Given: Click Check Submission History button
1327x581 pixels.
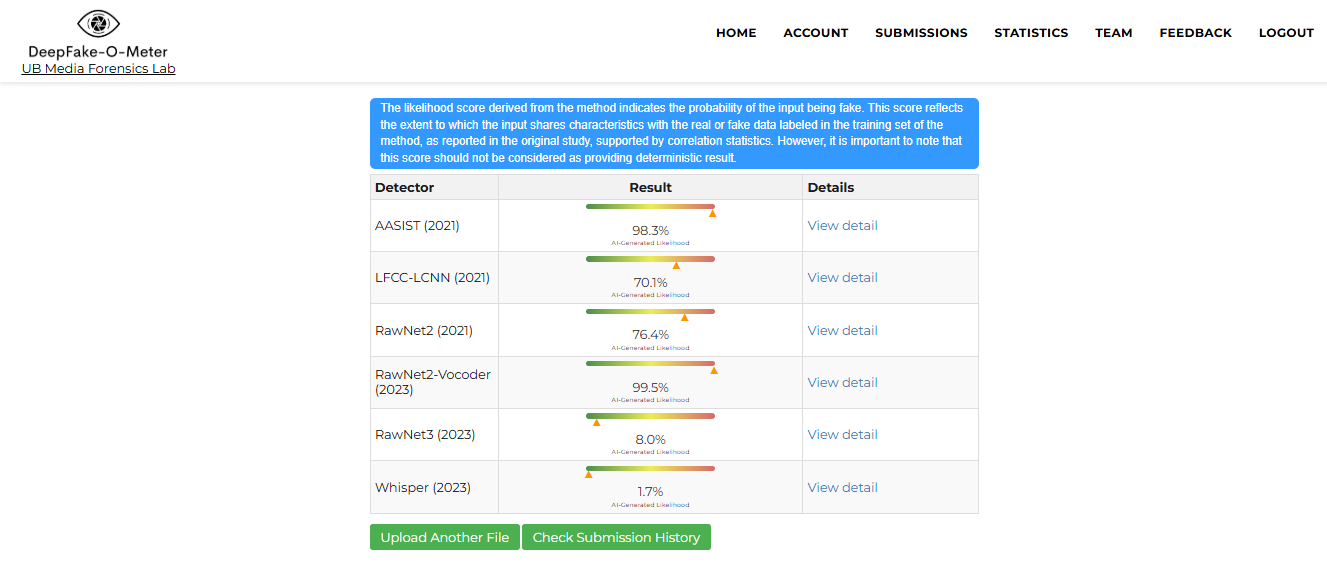Looking at the screenshot, I should [x=616, y=538].
